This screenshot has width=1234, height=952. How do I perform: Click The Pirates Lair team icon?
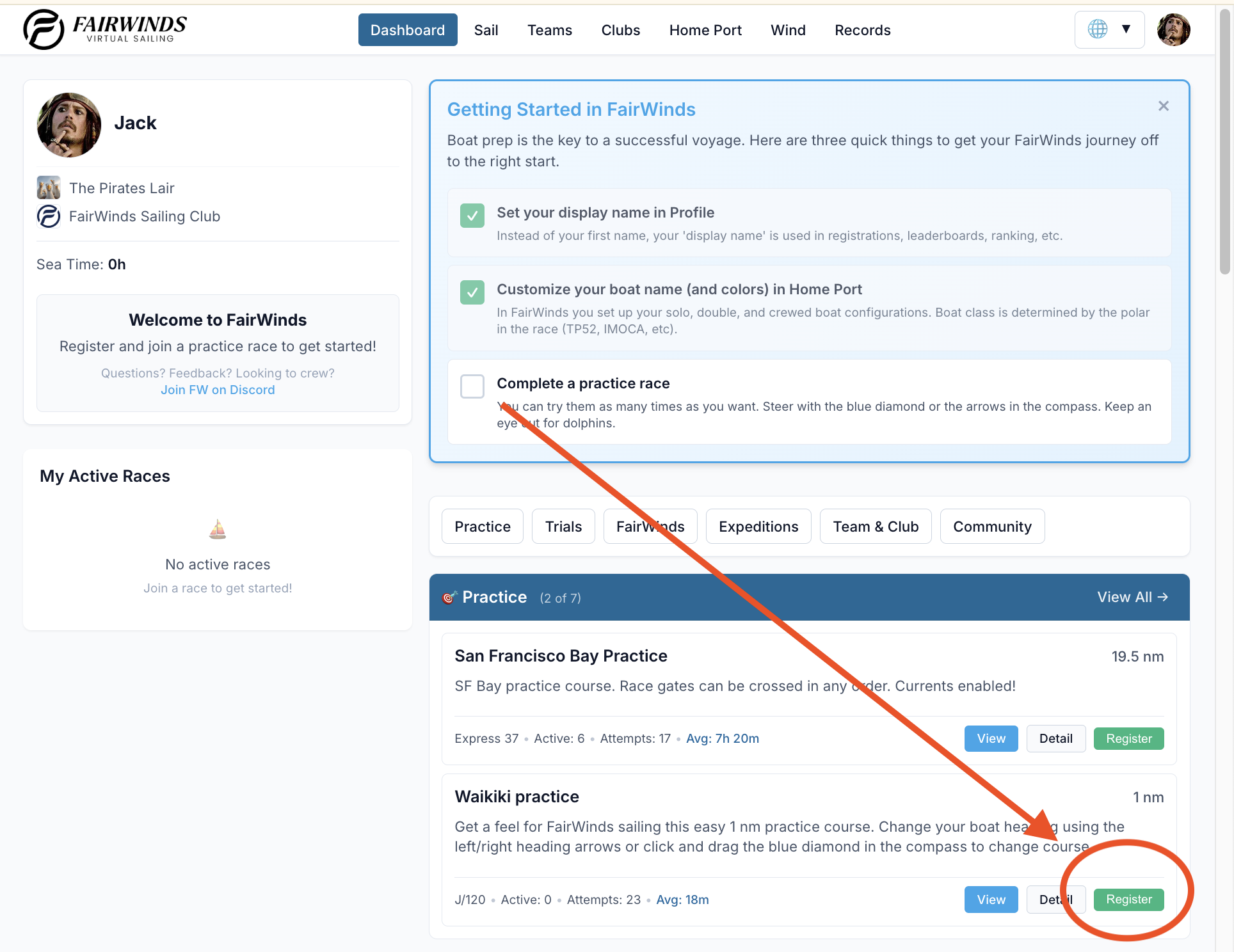coord(49,188)
